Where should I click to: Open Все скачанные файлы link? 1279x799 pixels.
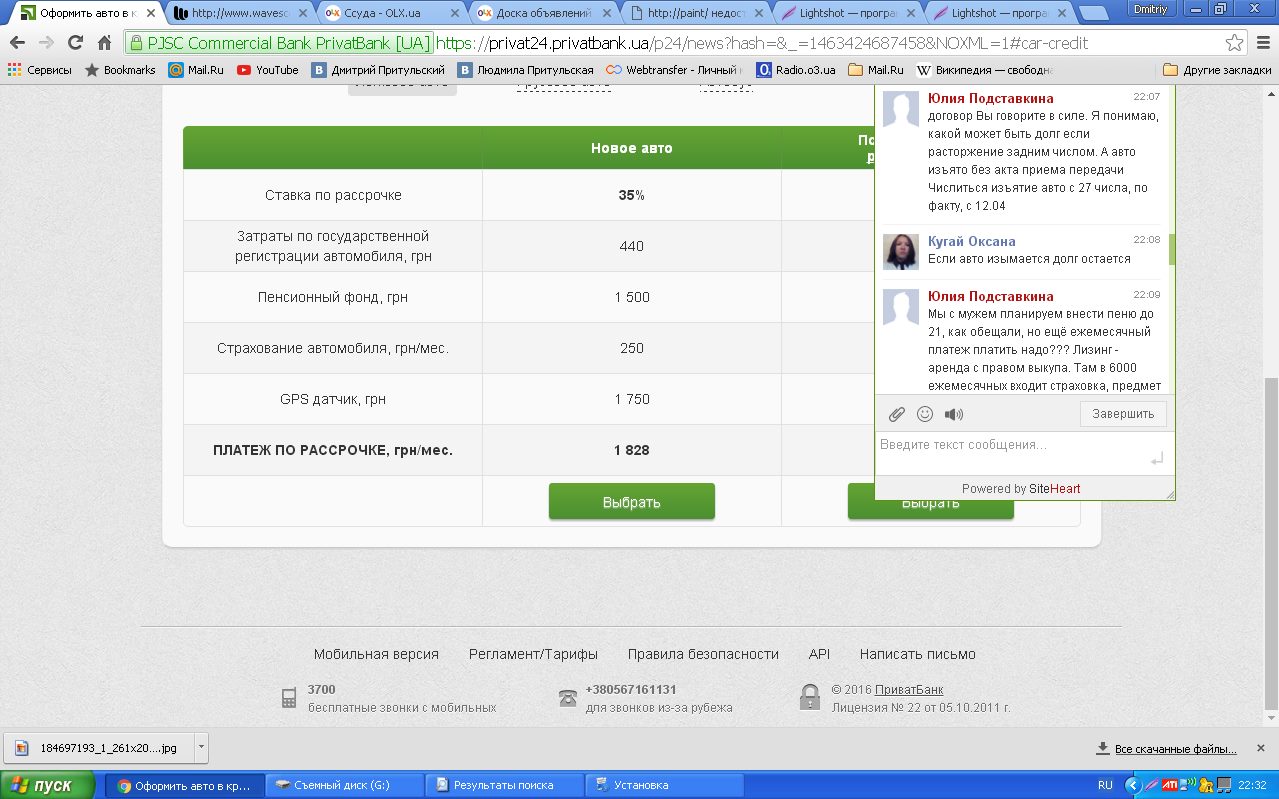(x=1166, y=749)
